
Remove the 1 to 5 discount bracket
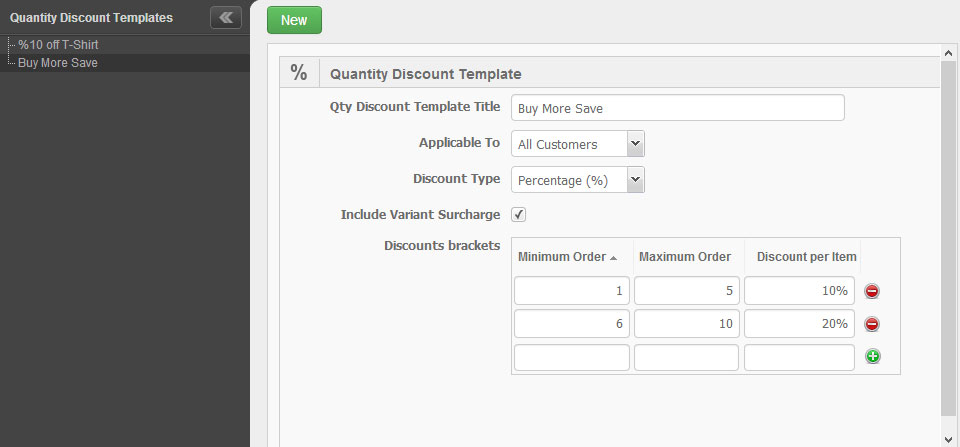[x=872, y=291]
